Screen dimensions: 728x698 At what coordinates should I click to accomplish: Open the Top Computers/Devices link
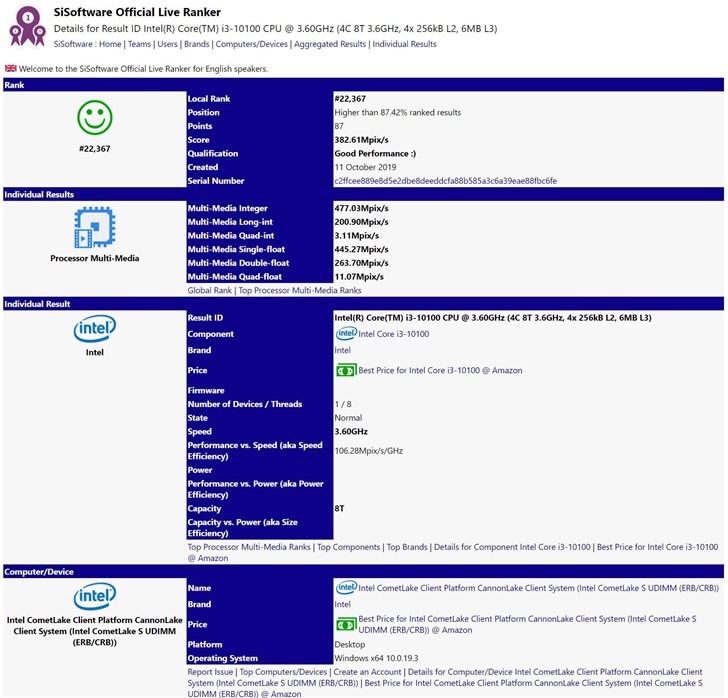point(283,672)
